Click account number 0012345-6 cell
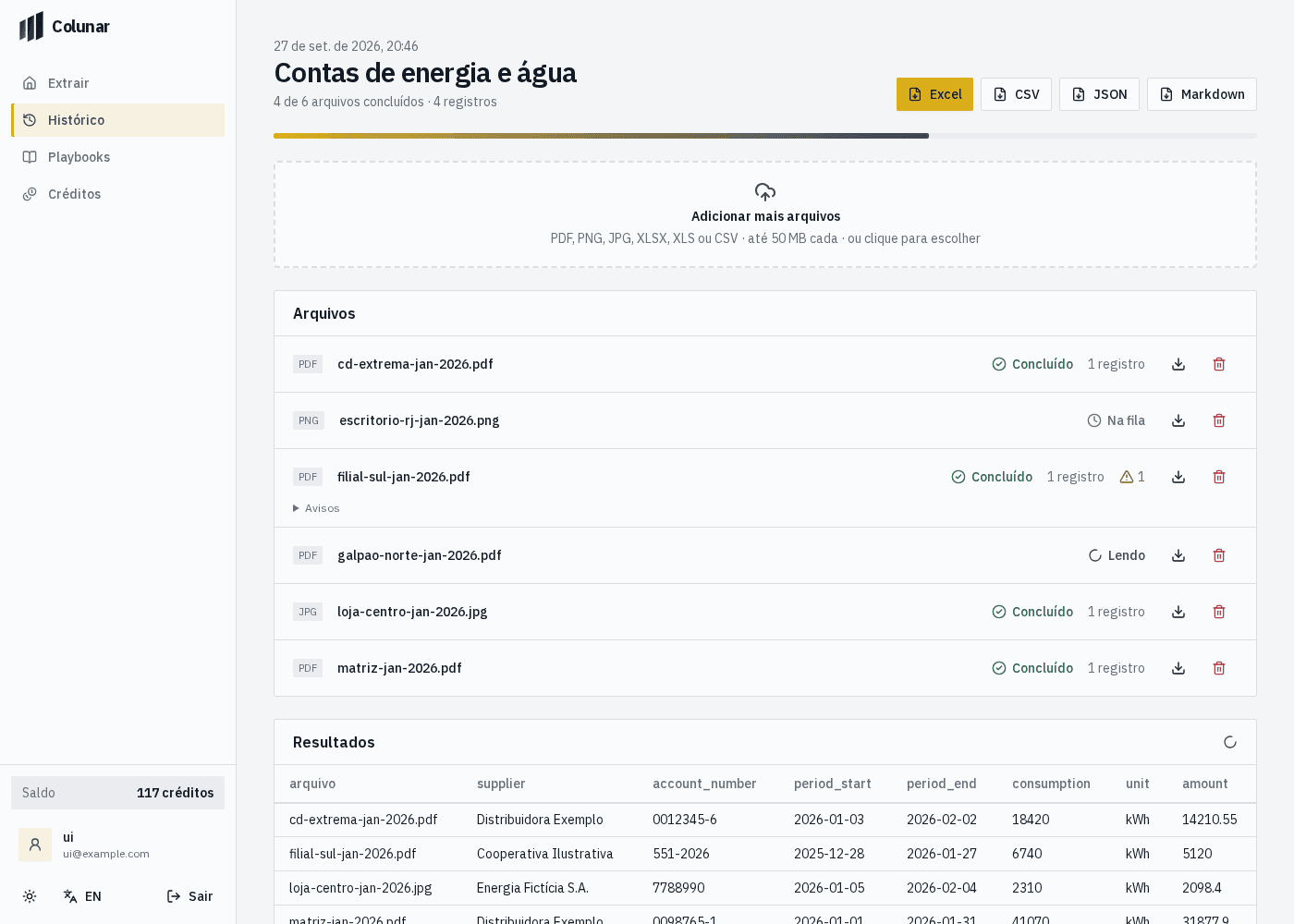This screenshot has width=1294, height=924. 685,820
